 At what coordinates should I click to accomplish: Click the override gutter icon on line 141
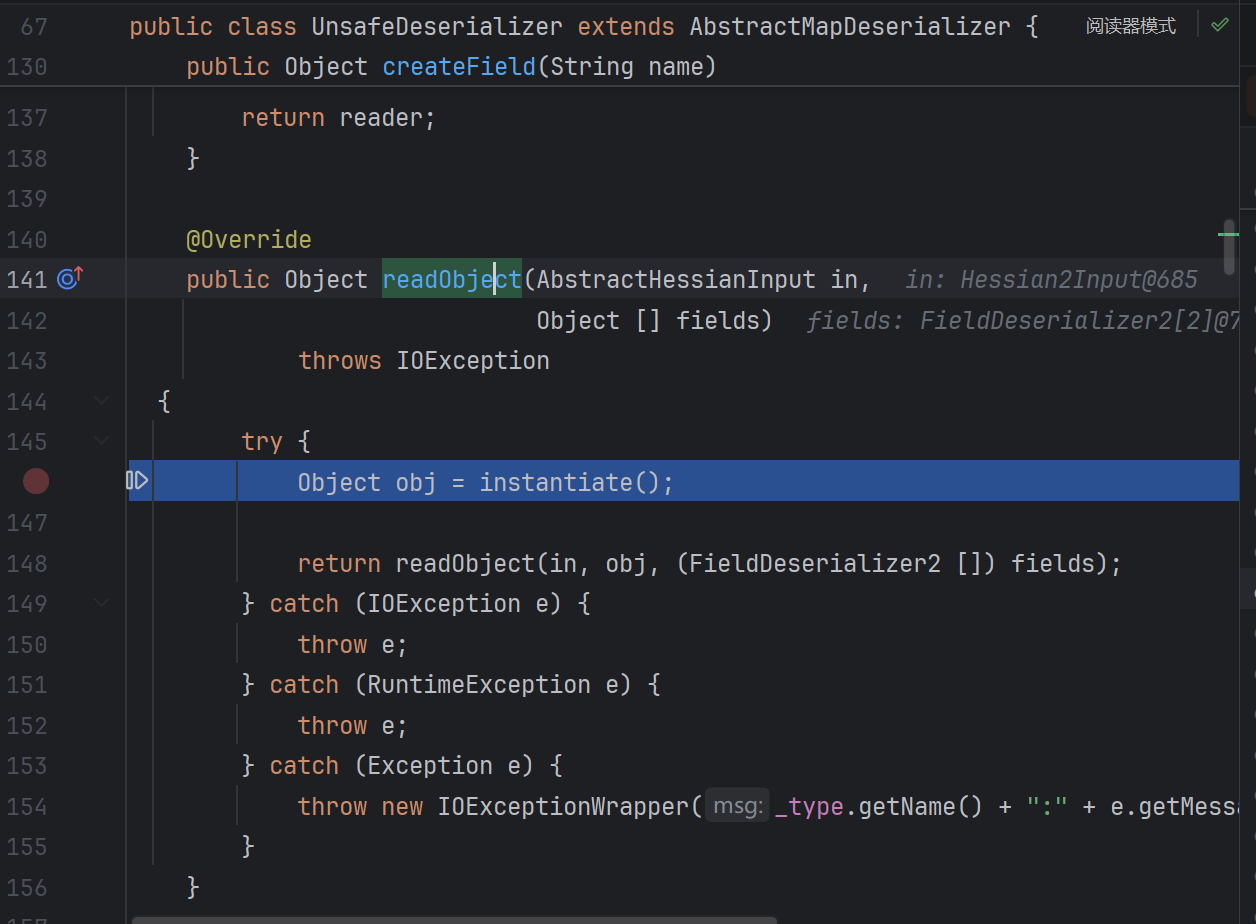tap(70, 279)
